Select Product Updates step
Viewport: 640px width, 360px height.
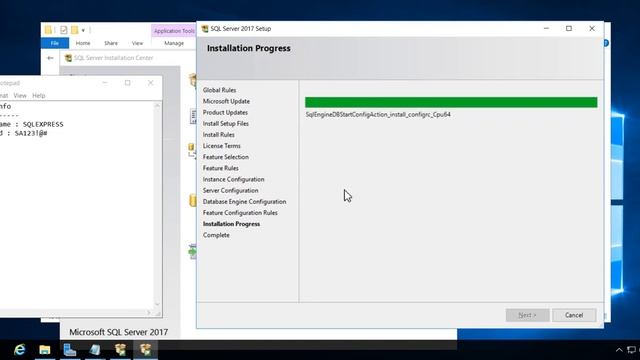pyautogui.click(x=225, y=112)
